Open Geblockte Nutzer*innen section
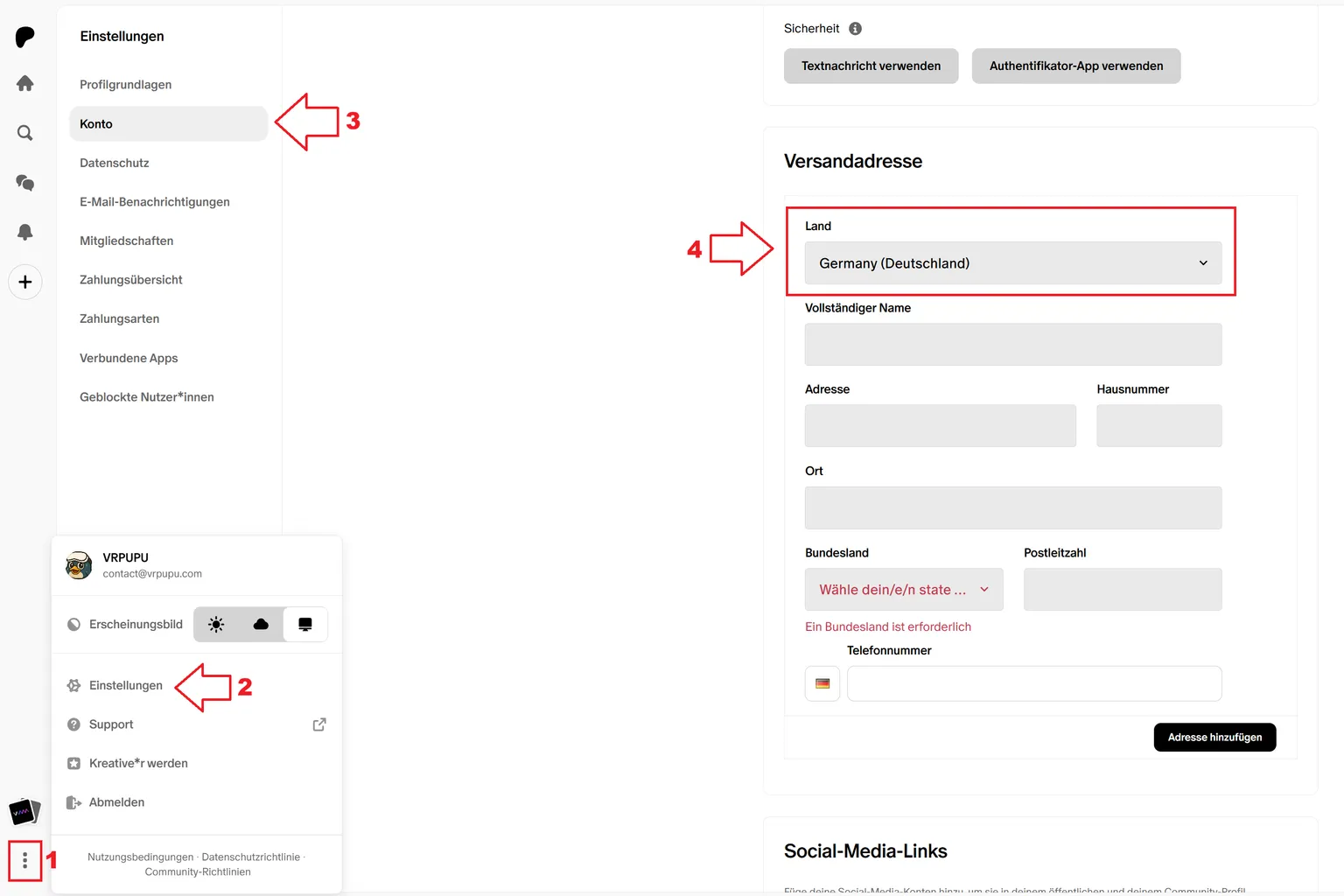 (x=147, y=397)
